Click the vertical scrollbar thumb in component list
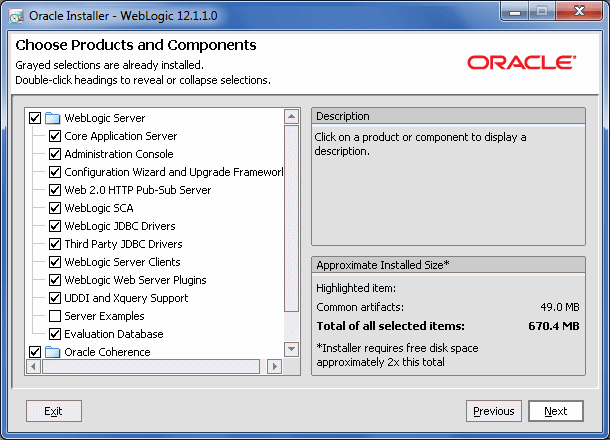 pyautogui.click(x=291, y=218)
